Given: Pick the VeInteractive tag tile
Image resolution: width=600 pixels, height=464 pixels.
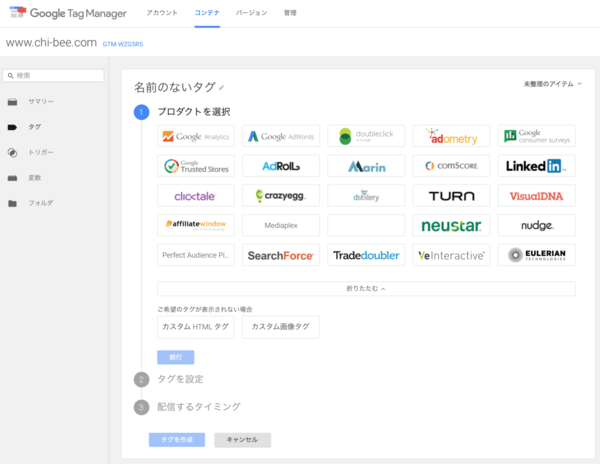Looking at the screenshot, I should pos(451,255).
